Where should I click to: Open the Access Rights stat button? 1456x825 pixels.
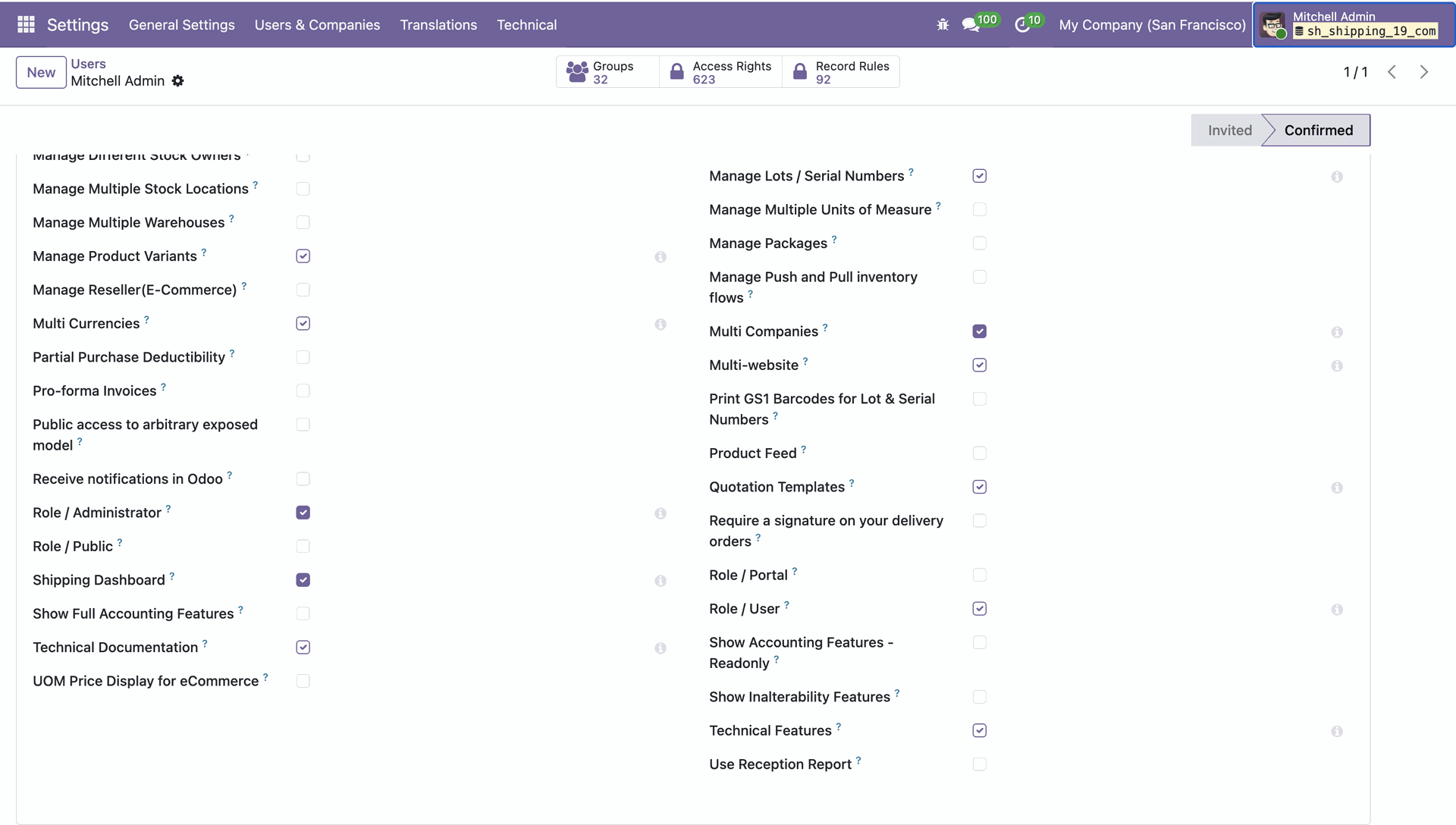(x=720, y=72)
